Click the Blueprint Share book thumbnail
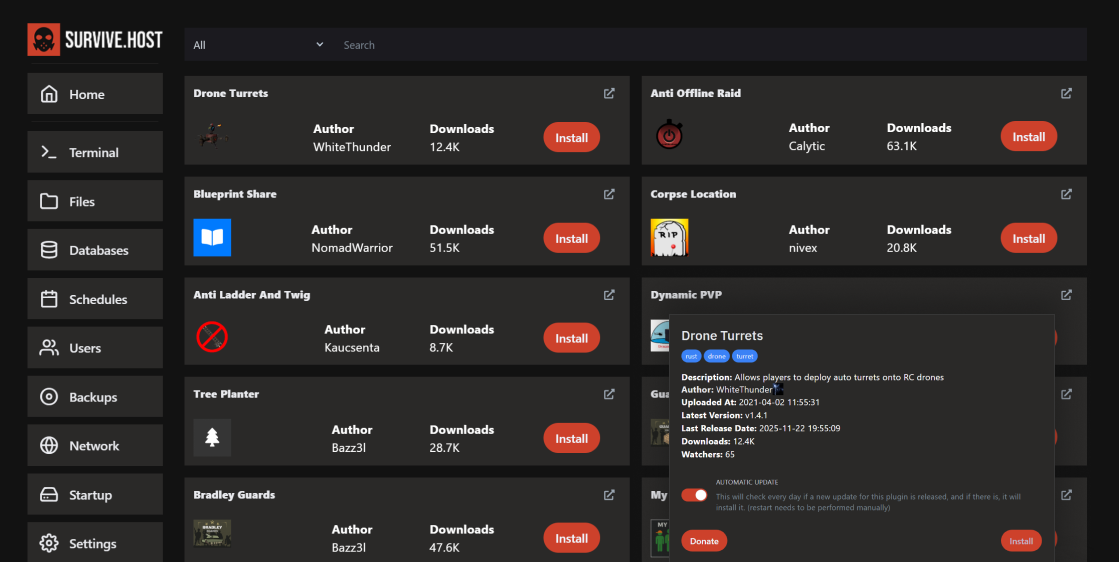 [212, 238]
